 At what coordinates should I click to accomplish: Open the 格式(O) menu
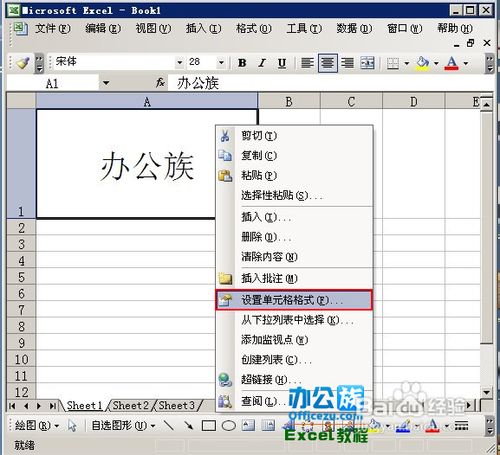253,29
